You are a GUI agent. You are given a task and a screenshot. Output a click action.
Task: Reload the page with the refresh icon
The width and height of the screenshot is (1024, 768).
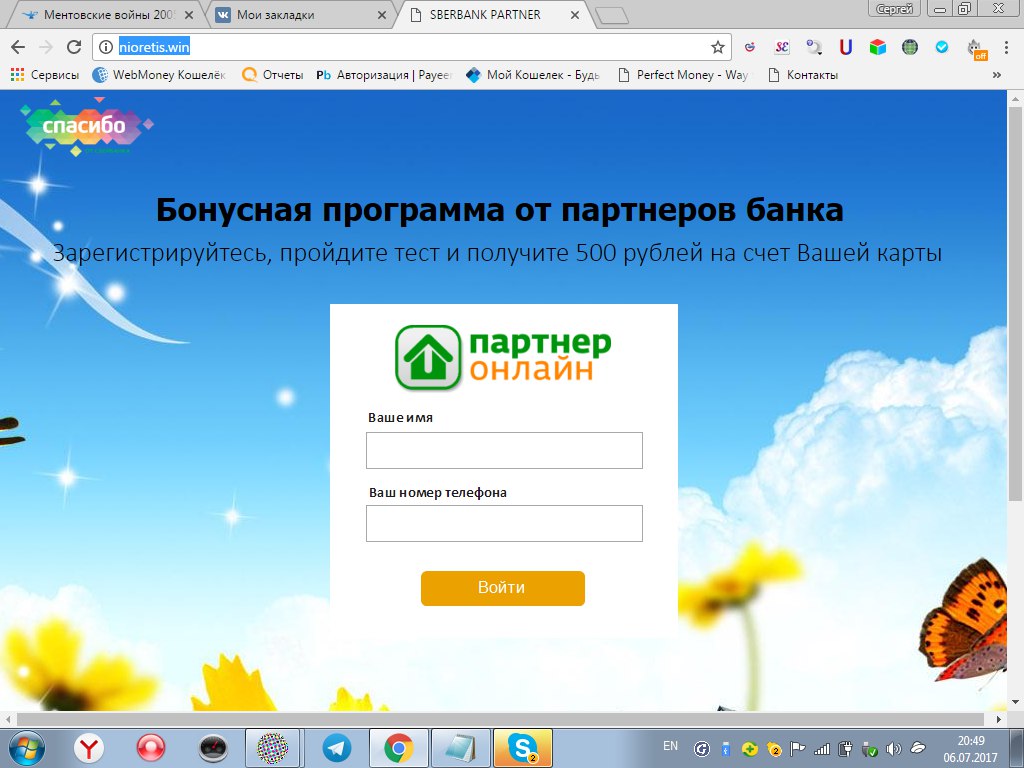(x=72, y=46)
